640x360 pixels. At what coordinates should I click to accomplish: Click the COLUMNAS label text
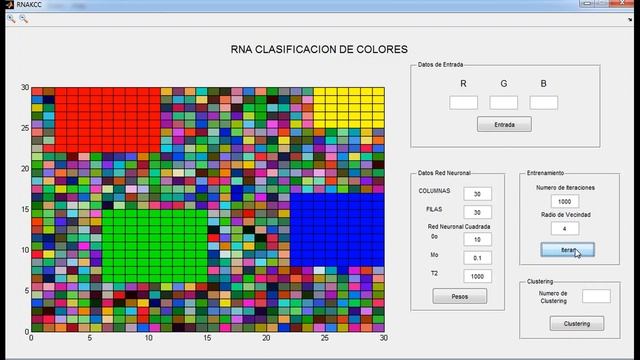(434, 191)
